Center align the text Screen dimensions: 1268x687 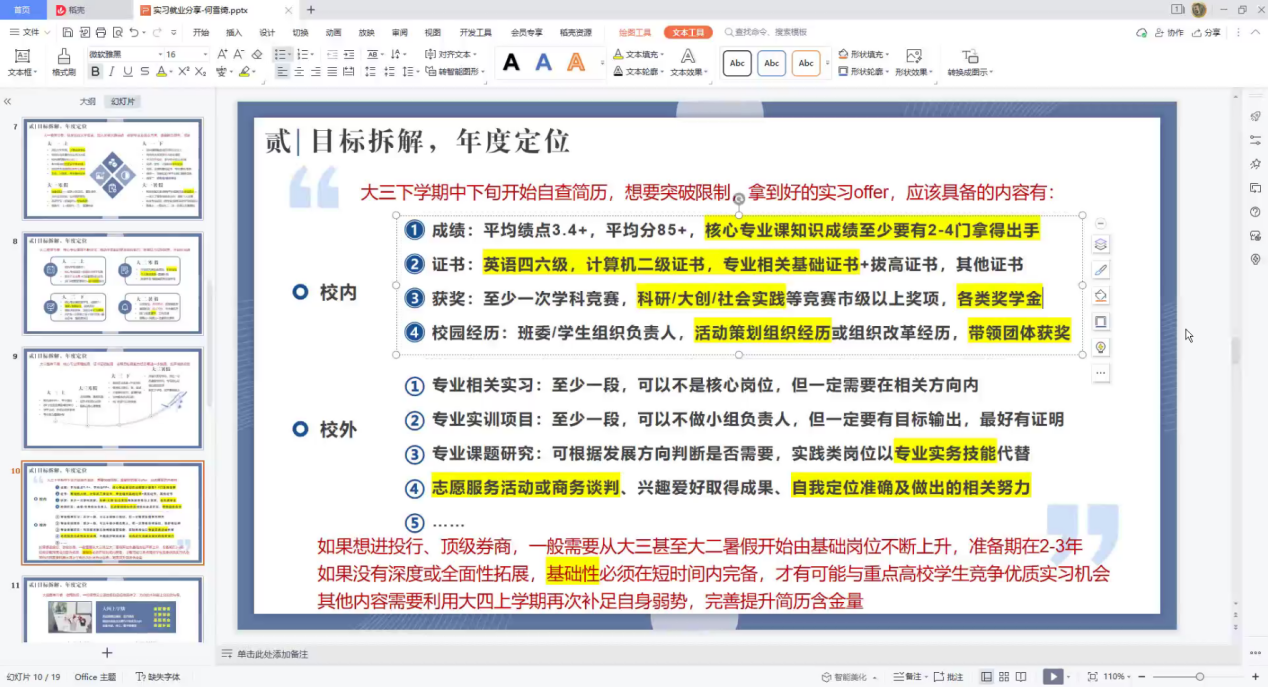(x=299, y=72)
